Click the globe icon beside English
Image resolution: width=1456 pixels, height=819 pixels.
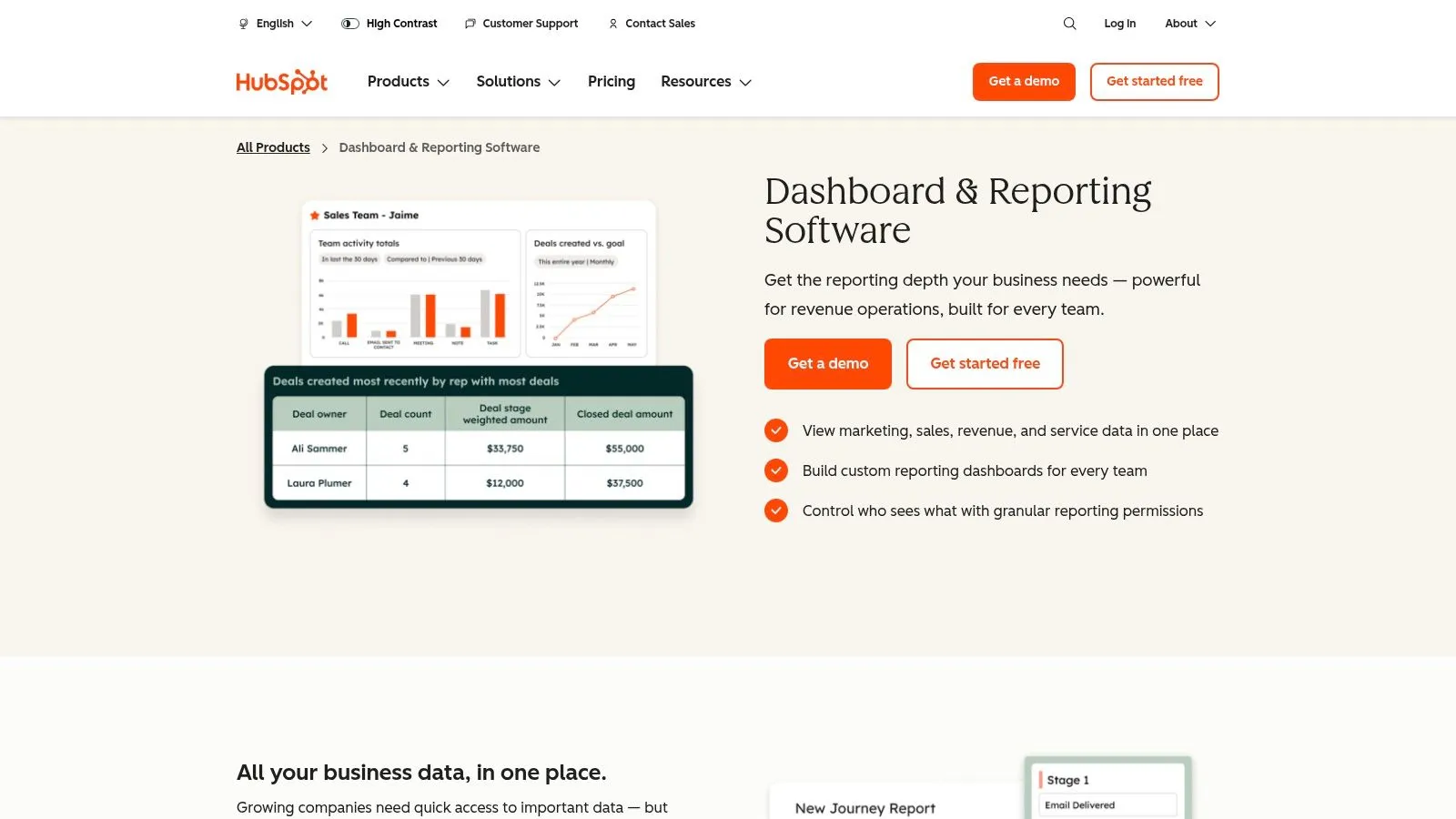pyautogui.click(x=243, y=24)
